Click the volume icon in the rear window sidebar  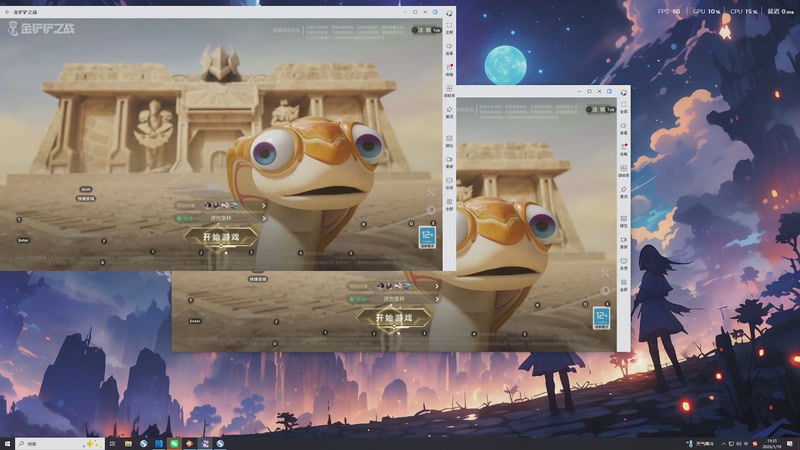click(623, 128)
